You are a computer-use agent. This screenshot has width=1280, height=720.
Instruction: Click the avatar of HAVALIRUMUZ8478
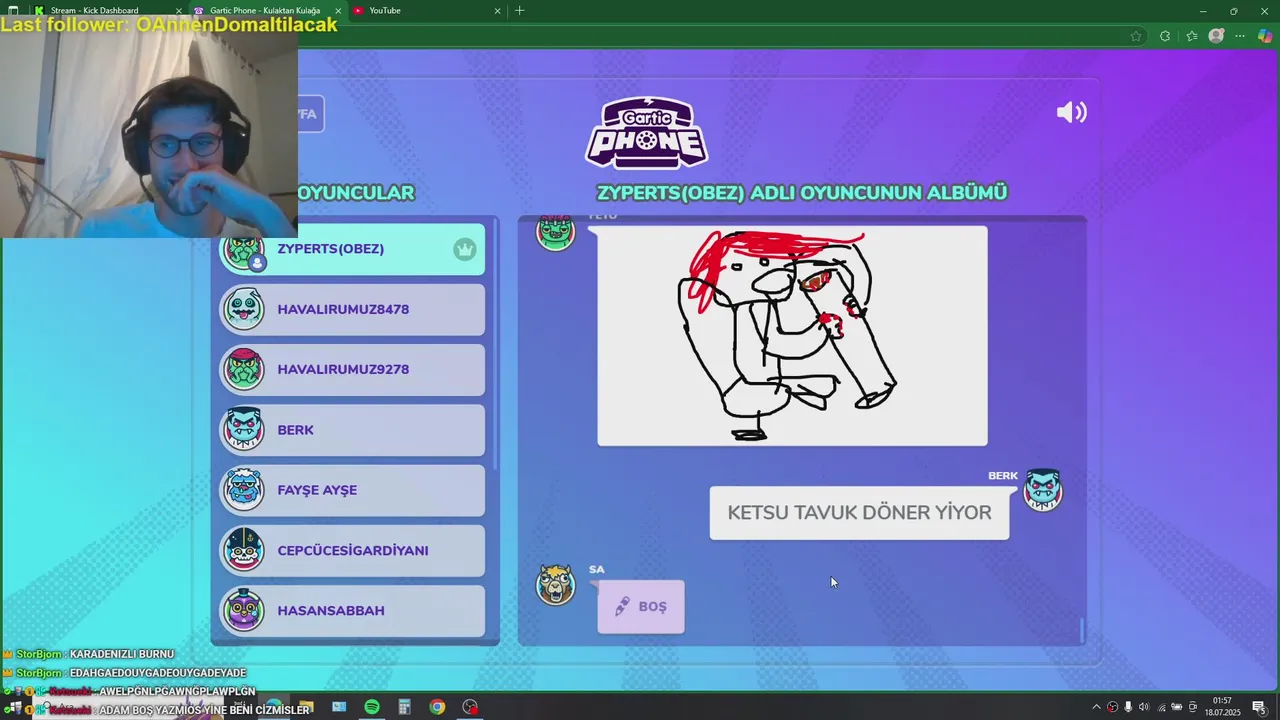pyautogui.click(x=244, y=309)
